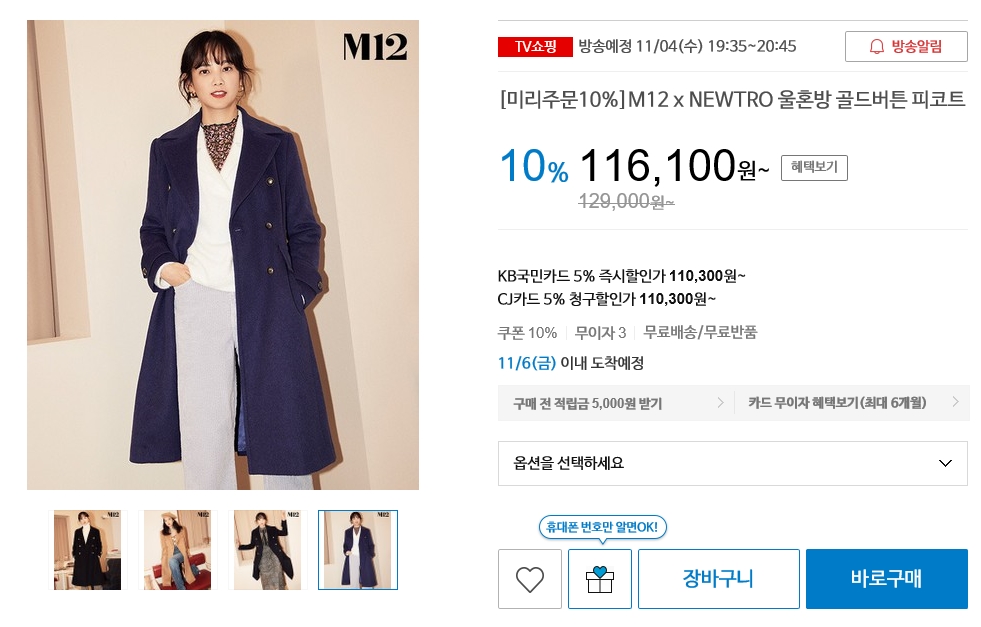Open 구매 전 적립금 5,000원 받기 link
The image size is (981, 627).
pyautogui.click(x=615, y=403)
